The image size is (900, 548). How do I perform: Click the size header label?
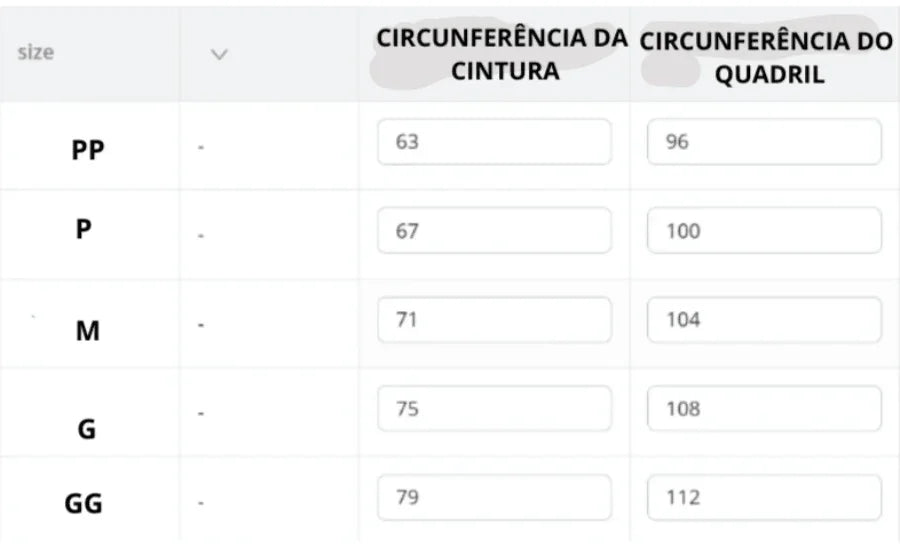pyautogui.click(x=36, y=52)
